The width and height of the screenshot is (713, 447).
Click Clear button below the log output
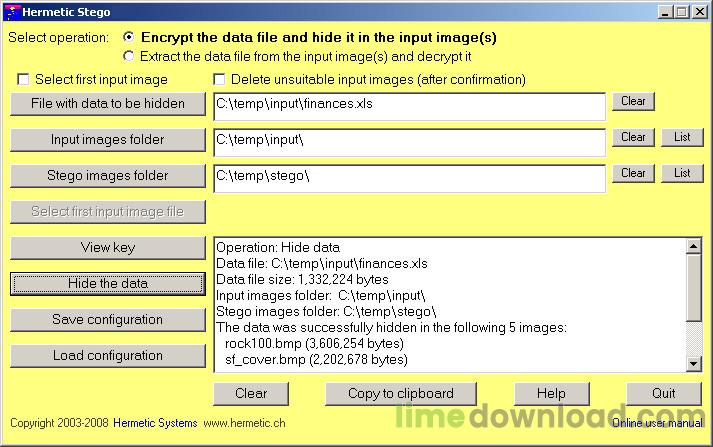[x=251, y=393]
